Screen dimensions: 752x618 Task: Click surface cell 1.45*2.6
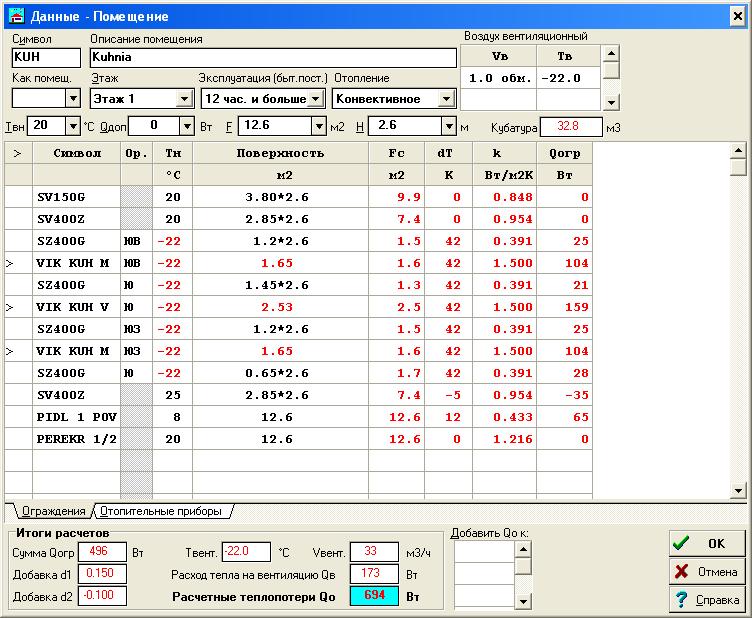(x=281, y=285)
